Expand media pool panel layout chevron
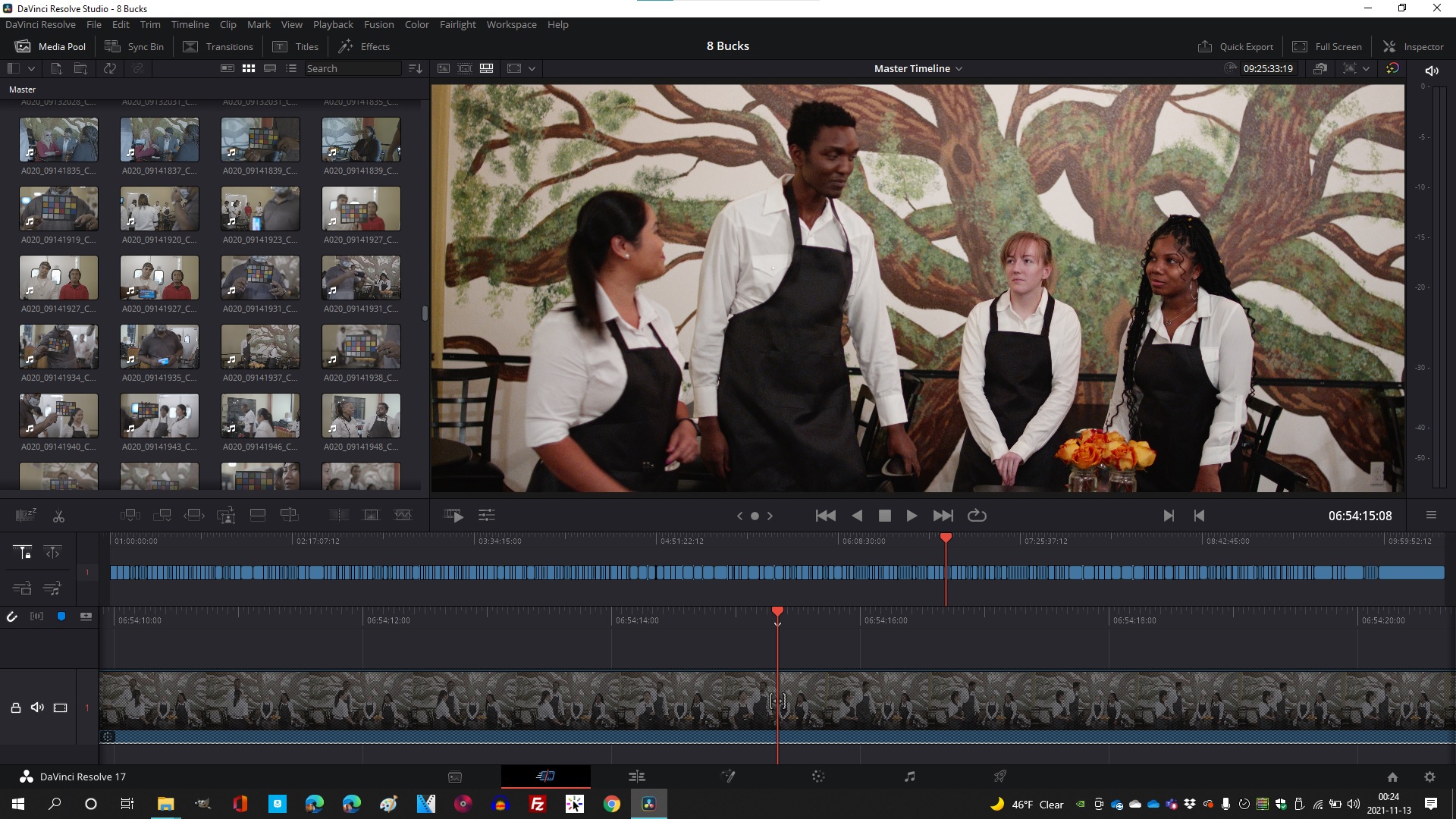Viewport: 1456px width, 819px height. pyautogui.click(x=31, y=68)
